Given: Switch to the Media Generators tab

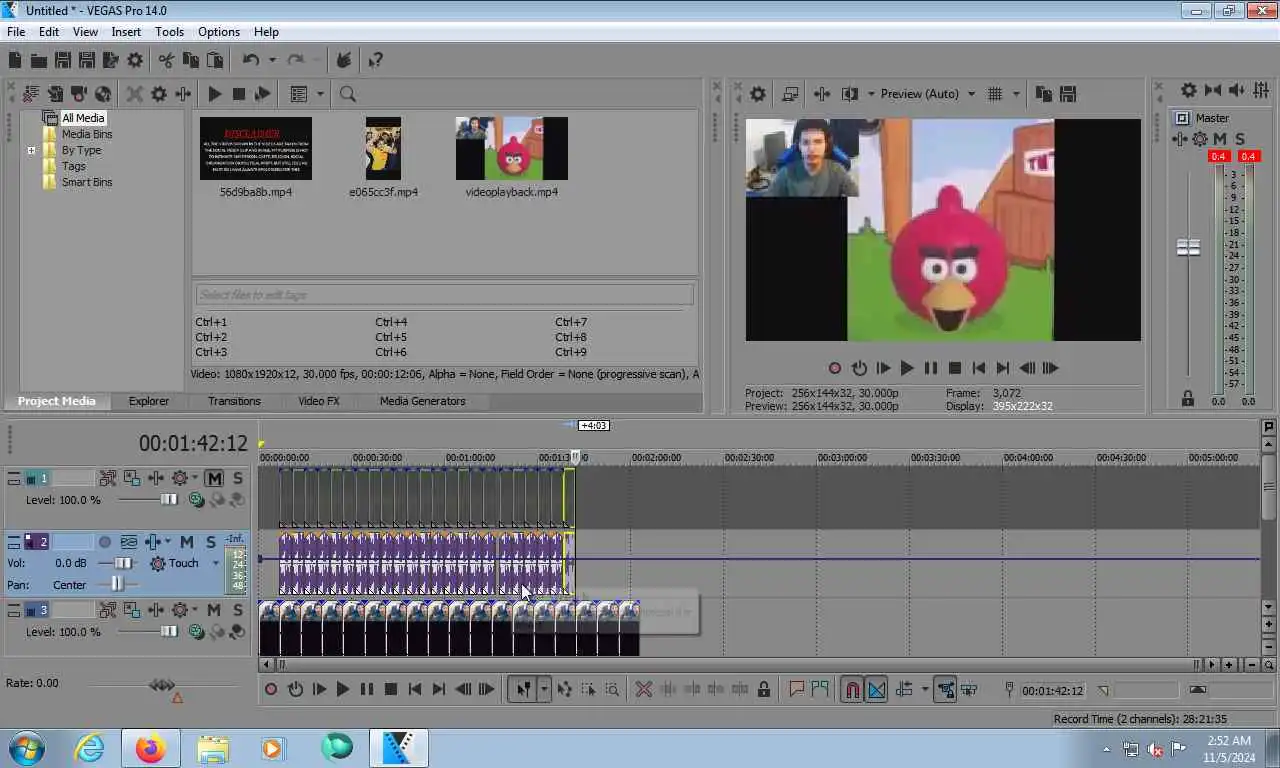Looking at the screenshot, I should coord(422,401).
